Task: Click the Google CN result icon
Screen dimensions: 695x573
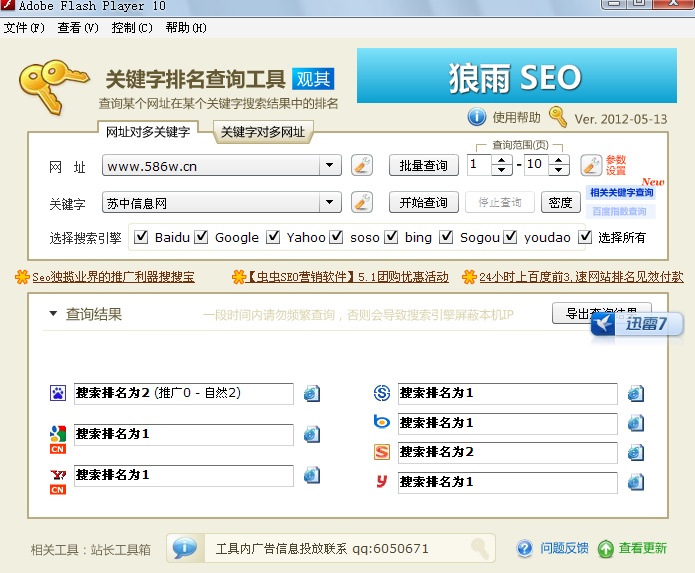Action: pos(58,439)
